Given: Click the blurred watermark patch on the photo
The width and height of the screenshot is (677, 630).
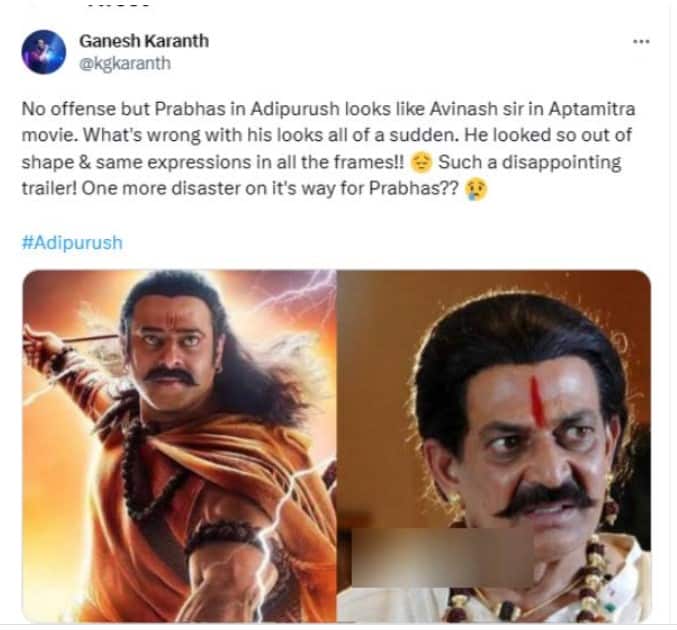Looking at the screenshot, I should [443, 557].
